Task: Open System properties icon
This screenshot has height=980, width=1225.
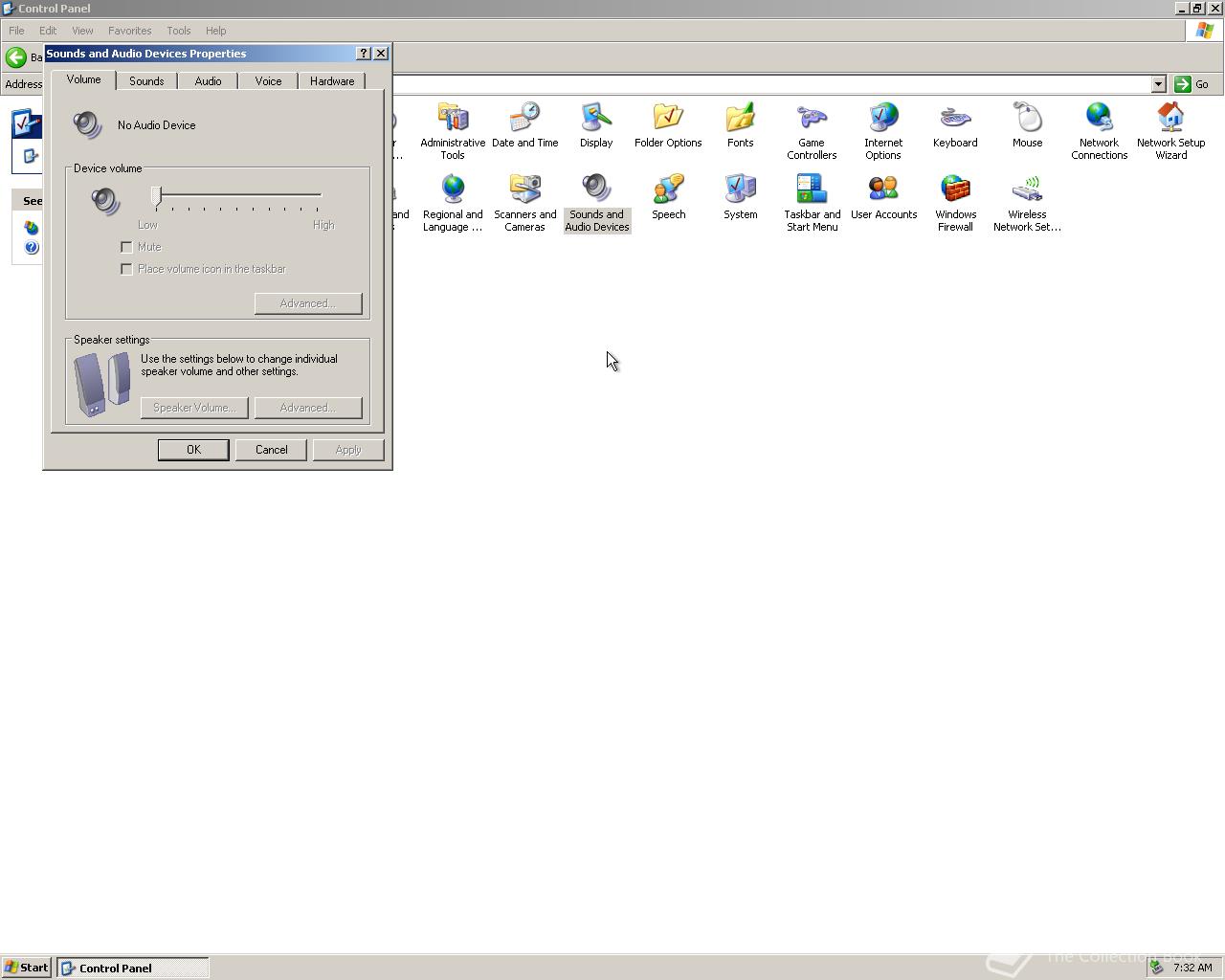Action: click(740, 197)
